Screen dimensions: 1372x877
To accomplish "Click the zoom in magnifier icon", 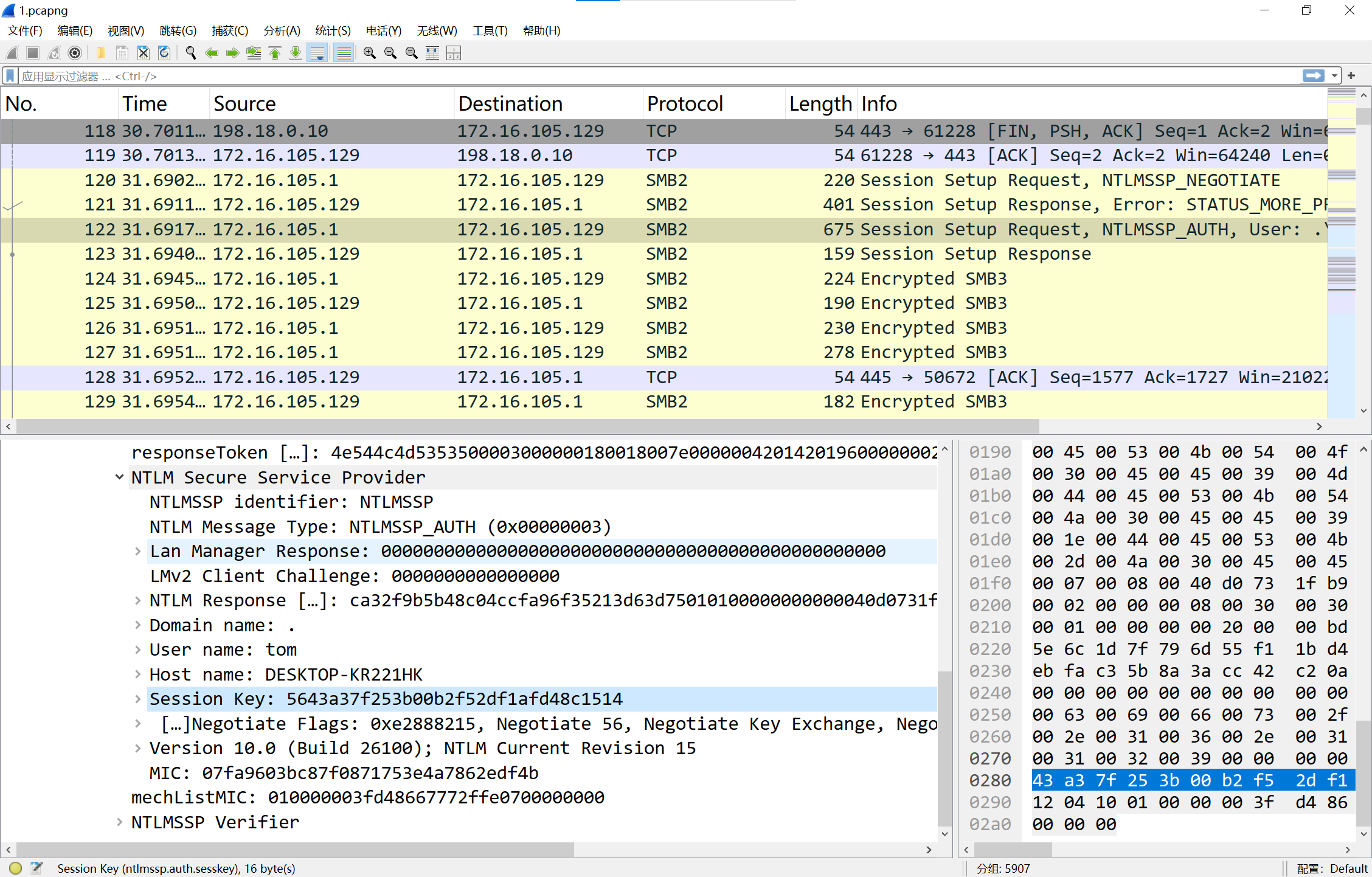I will click(x=369, y=54).
